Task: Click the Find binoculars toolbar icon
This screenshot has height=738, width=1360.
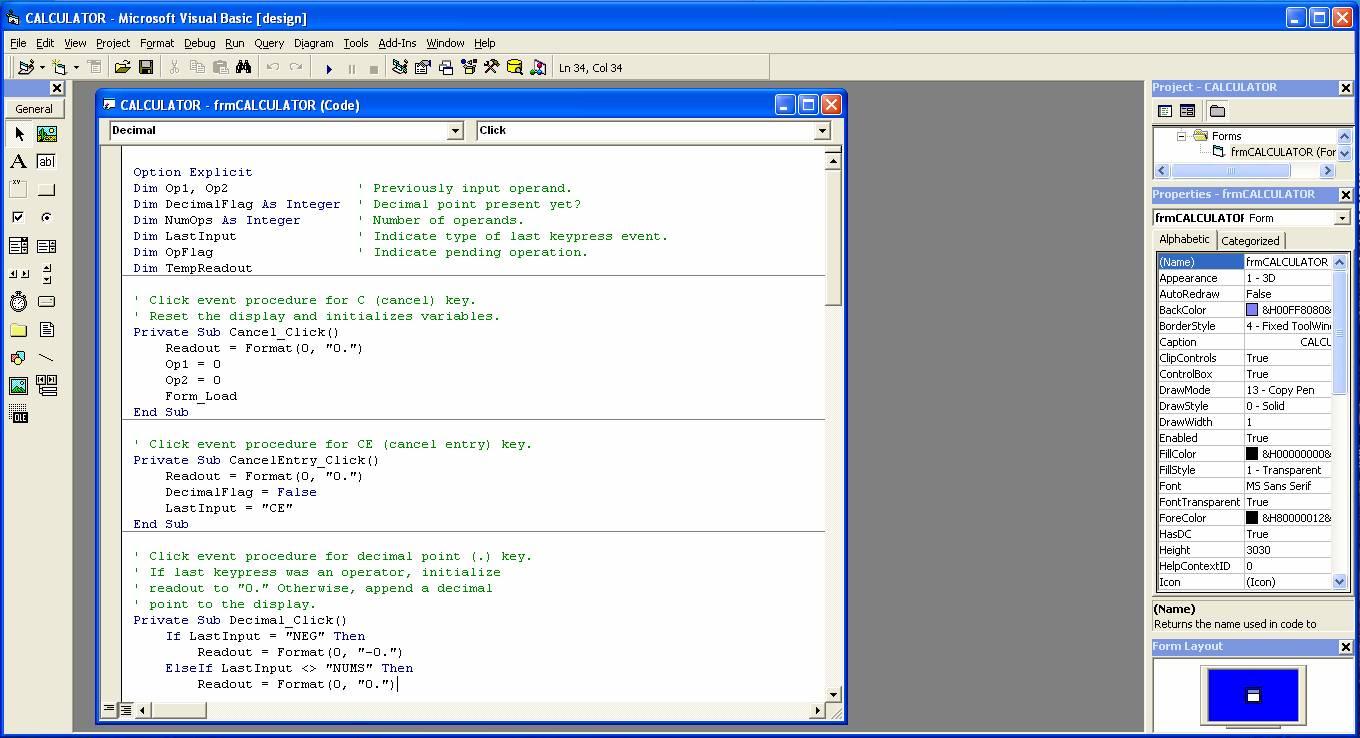Action: (244, 66)
